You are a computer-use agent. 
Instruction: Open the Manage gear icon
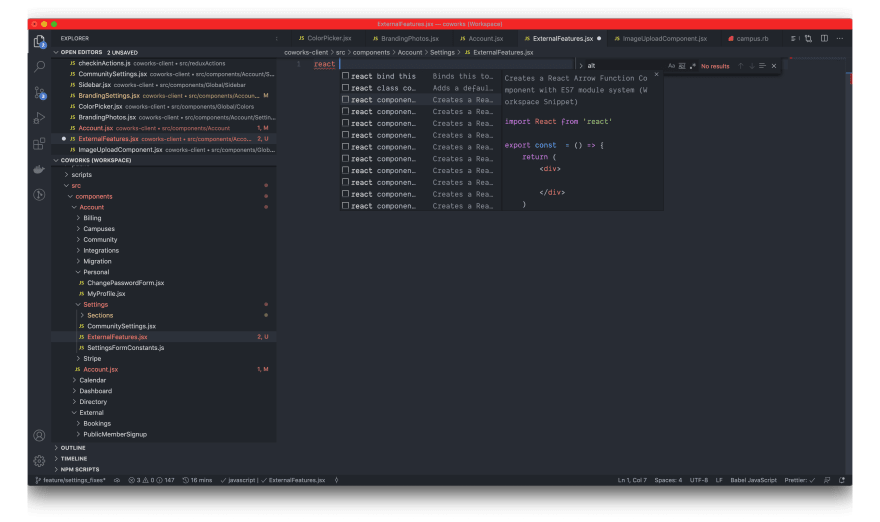[39, 461]
